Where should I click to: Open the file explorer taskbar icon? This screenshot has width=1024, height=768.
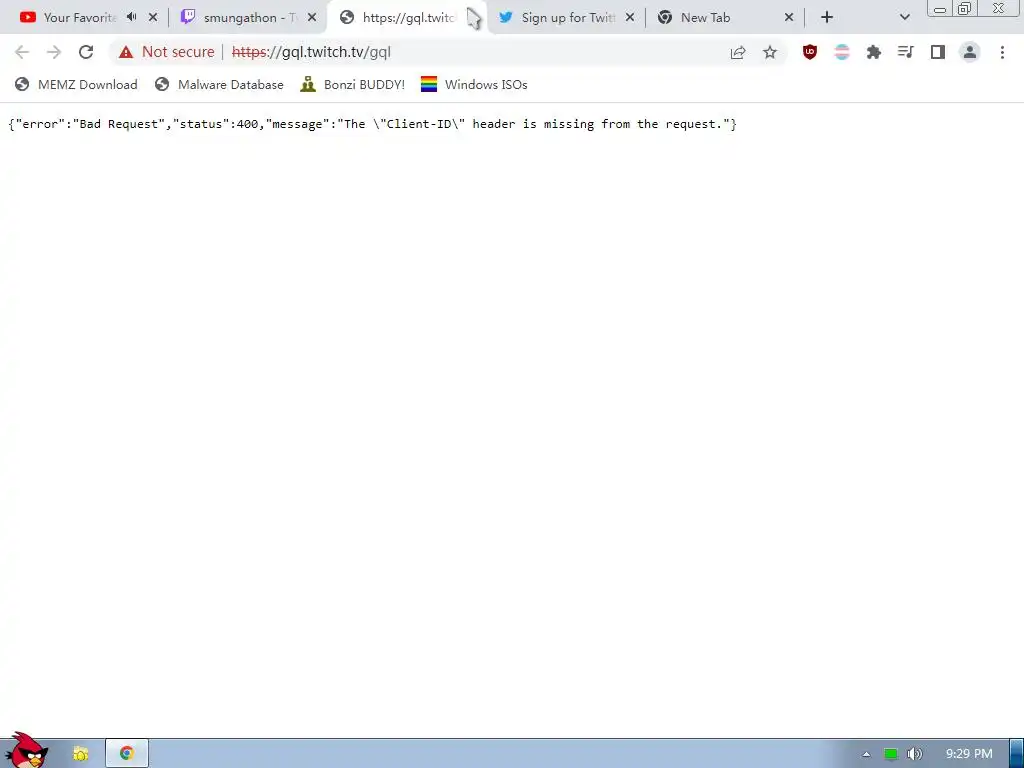[80, 754]
